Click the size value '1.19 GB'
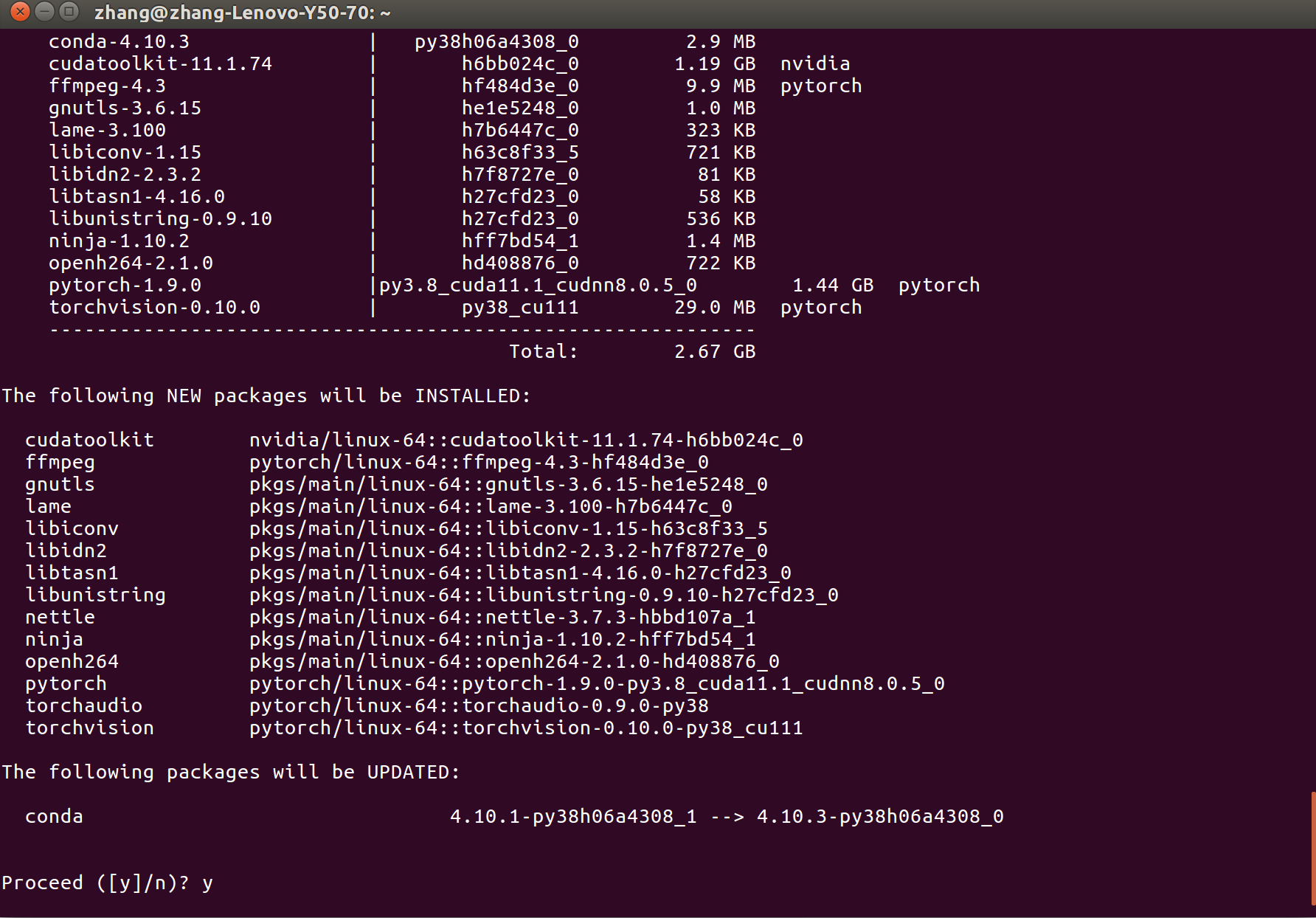Viewport: 1316px width, 918px height. tap(715, 64)
